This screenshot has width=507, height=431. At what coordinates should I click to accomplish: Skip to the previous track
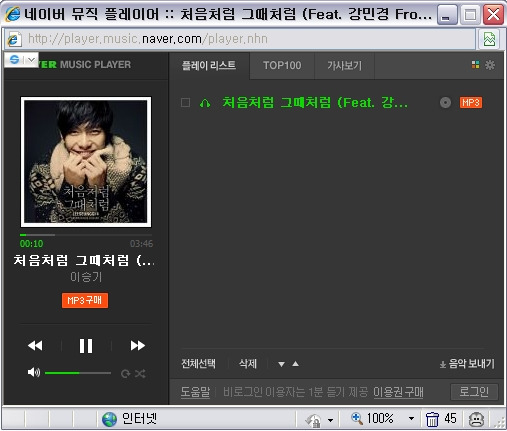tap(35, 346)
